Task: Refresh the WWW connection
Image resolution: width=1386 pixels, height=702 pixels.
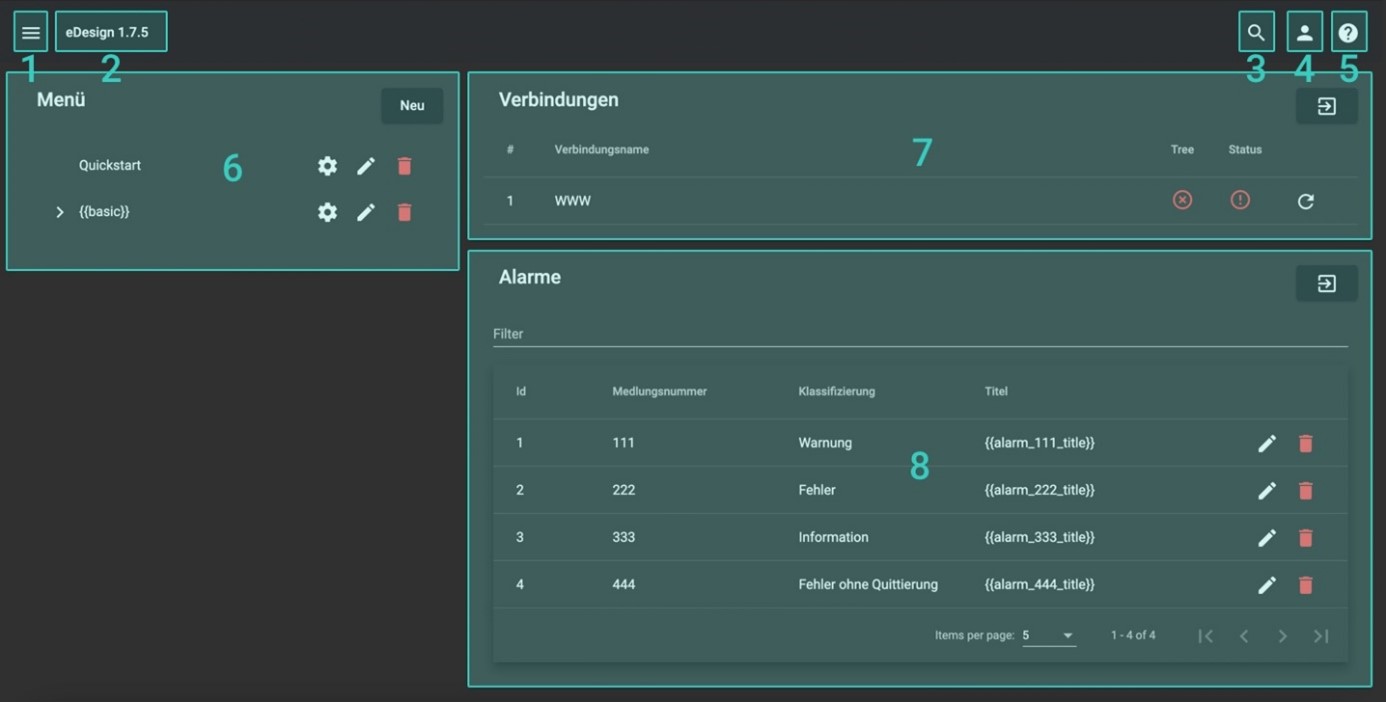Action: (x=1305, y=201)
